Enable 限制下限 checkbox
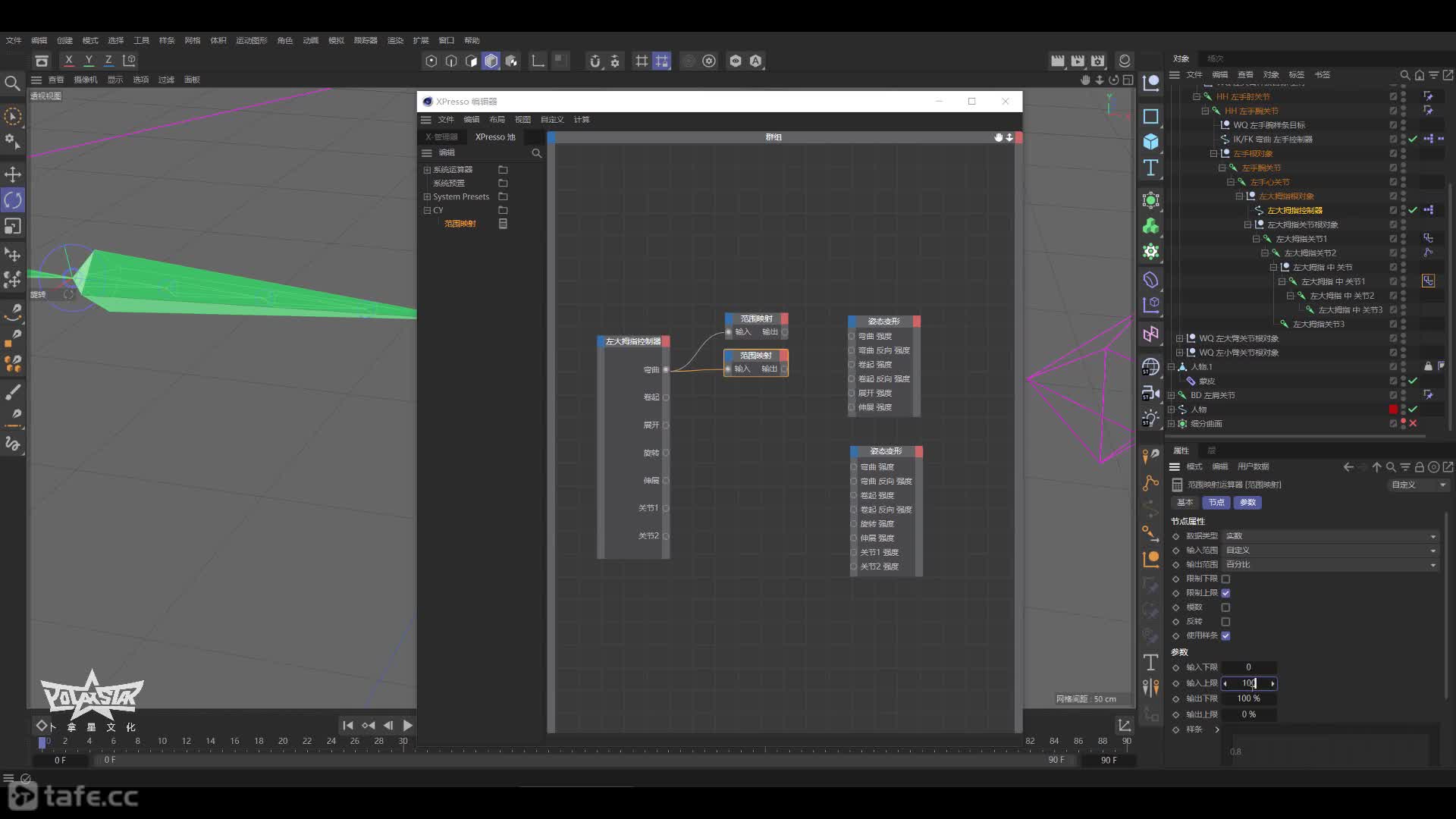The width and height of the screenshot is (1456, 819). [1225, 579]
